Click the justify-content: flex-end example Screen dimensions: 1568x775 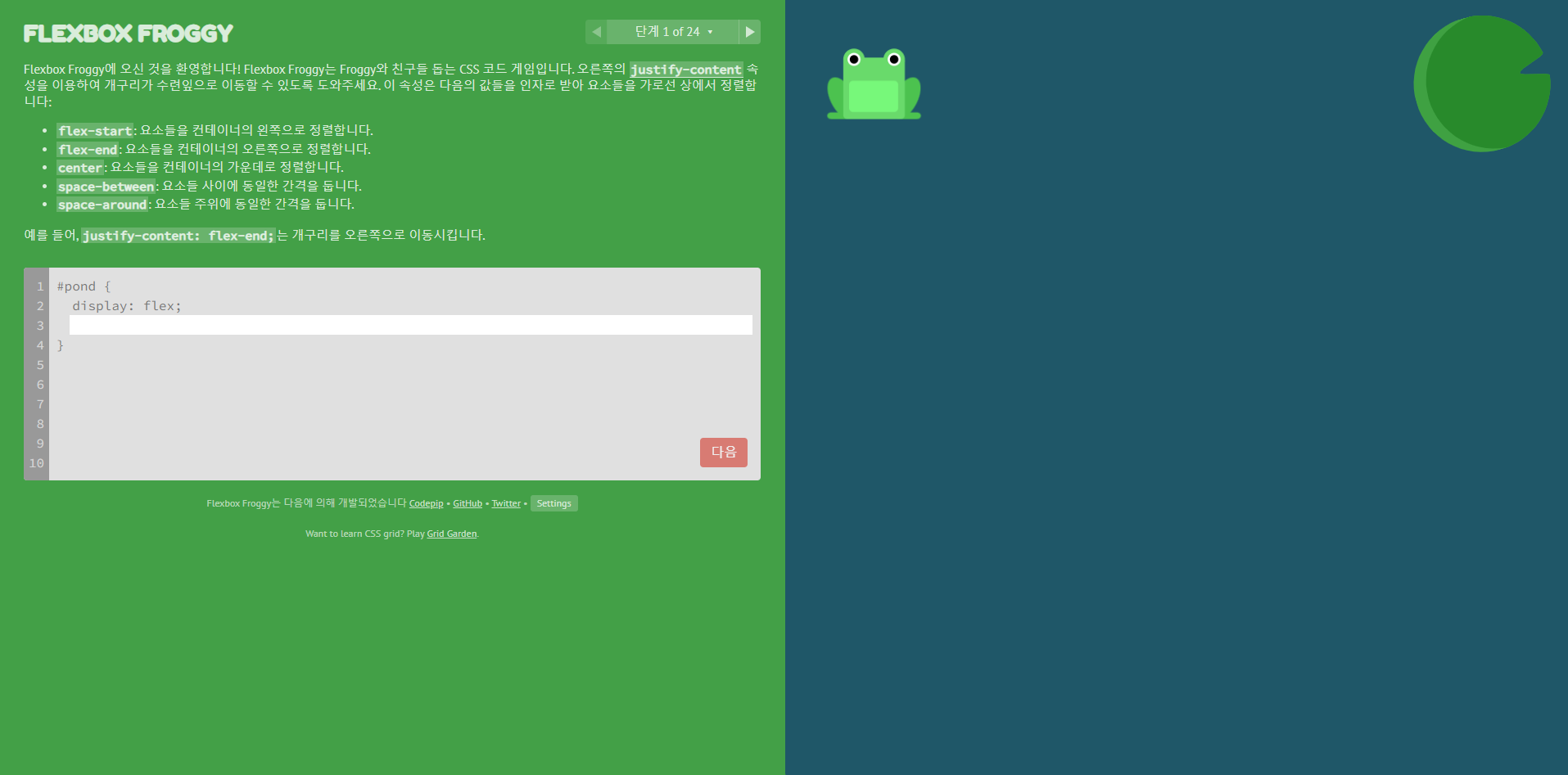[178, 236]
